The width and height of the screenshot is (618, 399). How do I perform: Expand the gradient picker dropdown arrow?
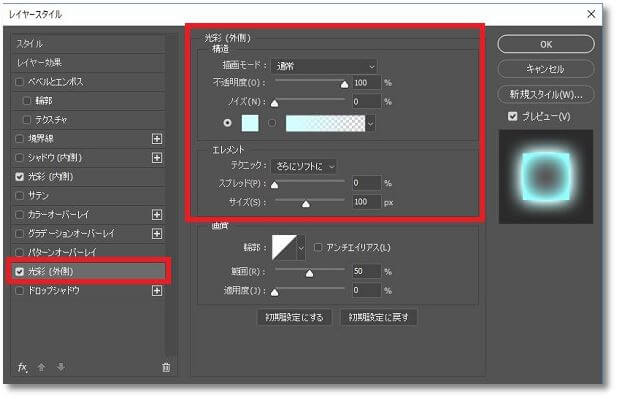[x=370, y=123]
